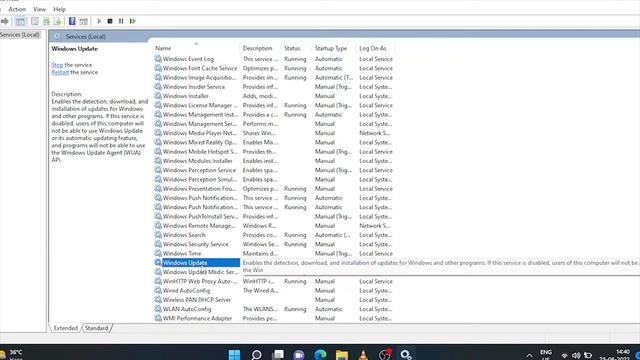Click the Windows Event Log gear icon

(x=158, y=59)
